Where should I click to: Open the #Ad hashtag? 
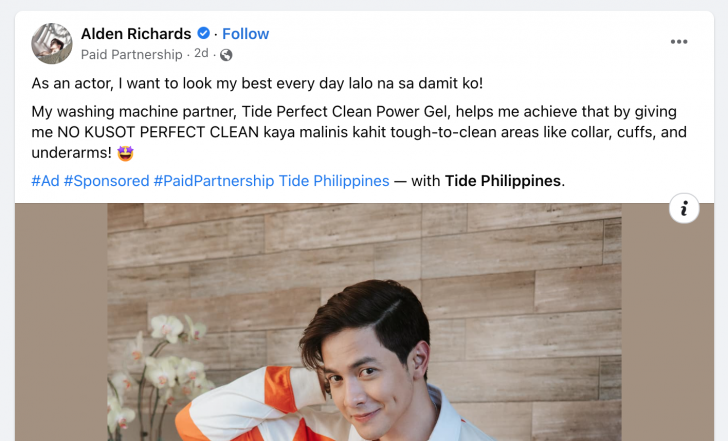pos(46,181)
